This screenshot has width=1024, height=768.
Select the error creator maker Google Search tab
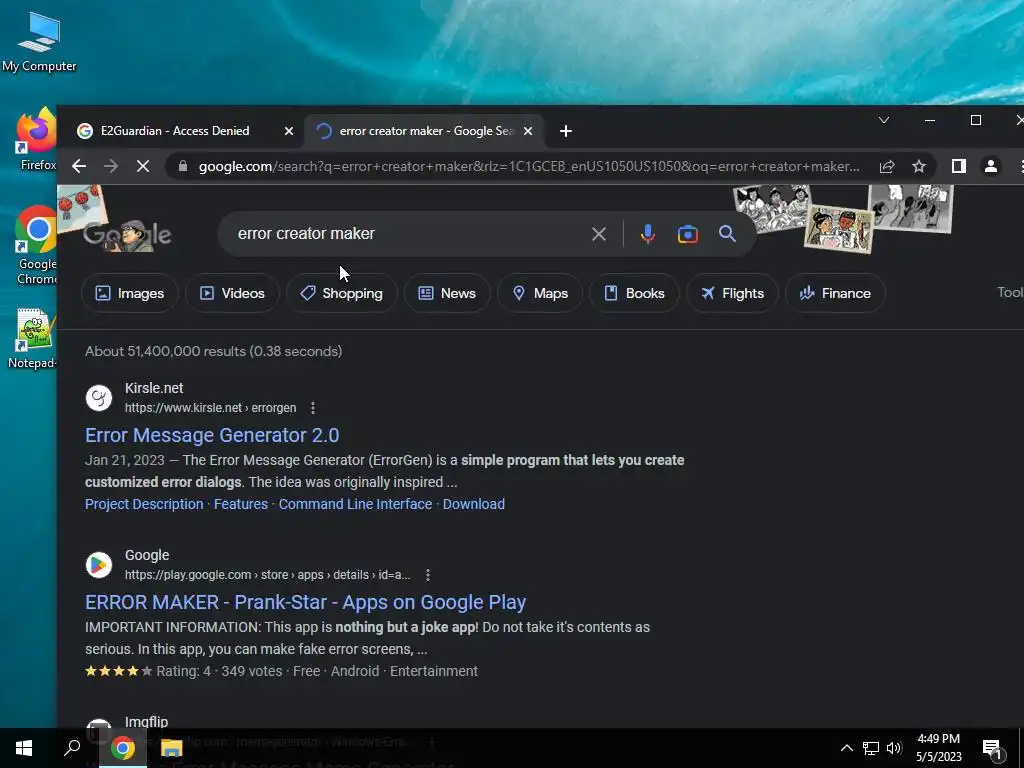(x=424, y=131)
